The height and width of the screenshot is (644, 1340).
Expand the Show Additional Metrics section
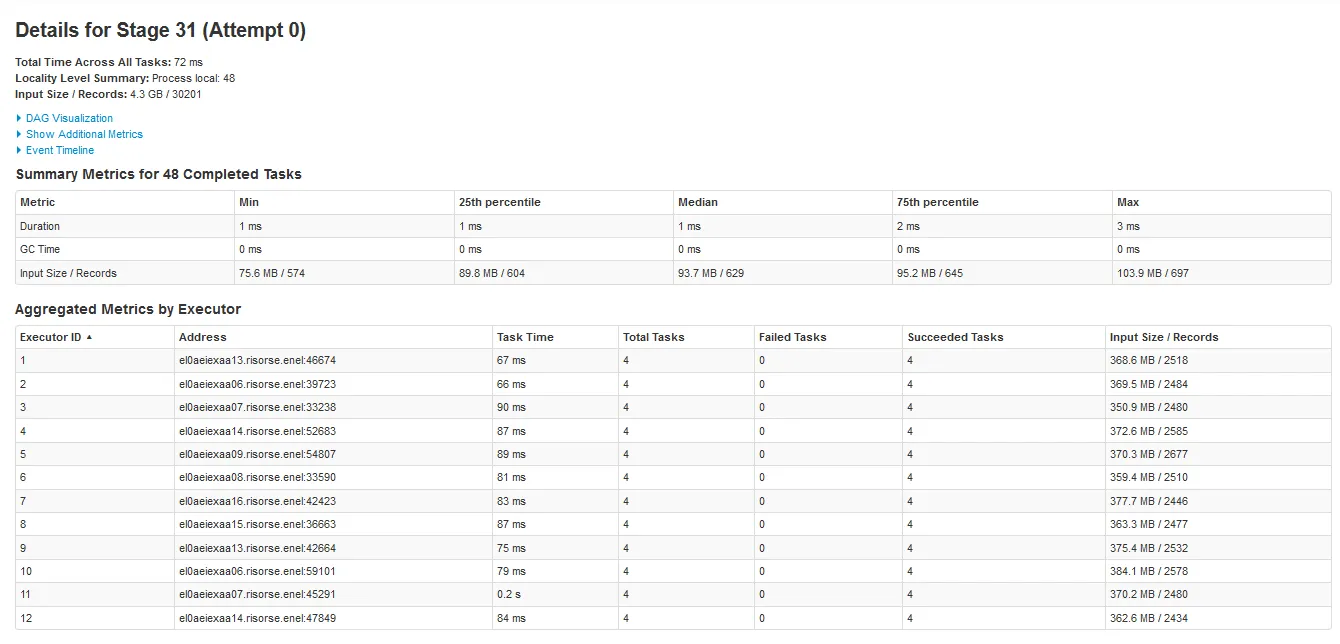pos(84,134)
